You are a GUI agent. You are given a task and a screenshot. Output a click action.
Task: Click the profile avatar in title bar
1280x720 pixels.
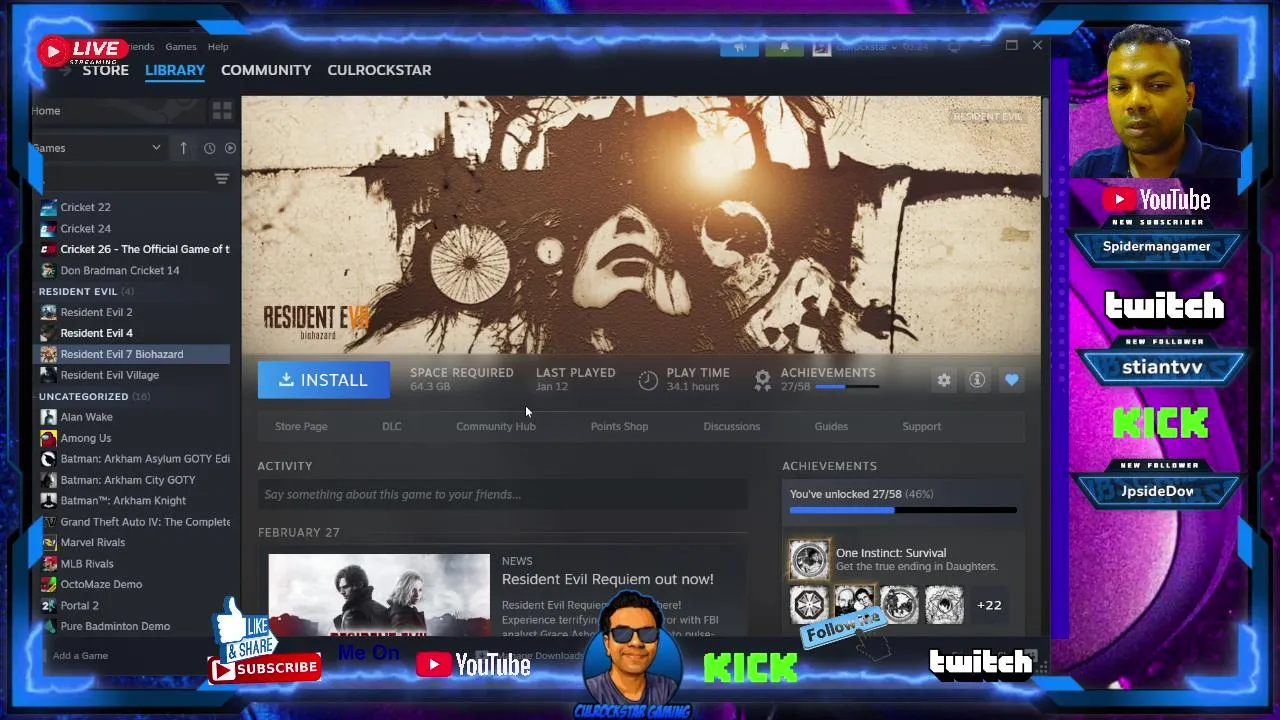[x=821, y=47]
